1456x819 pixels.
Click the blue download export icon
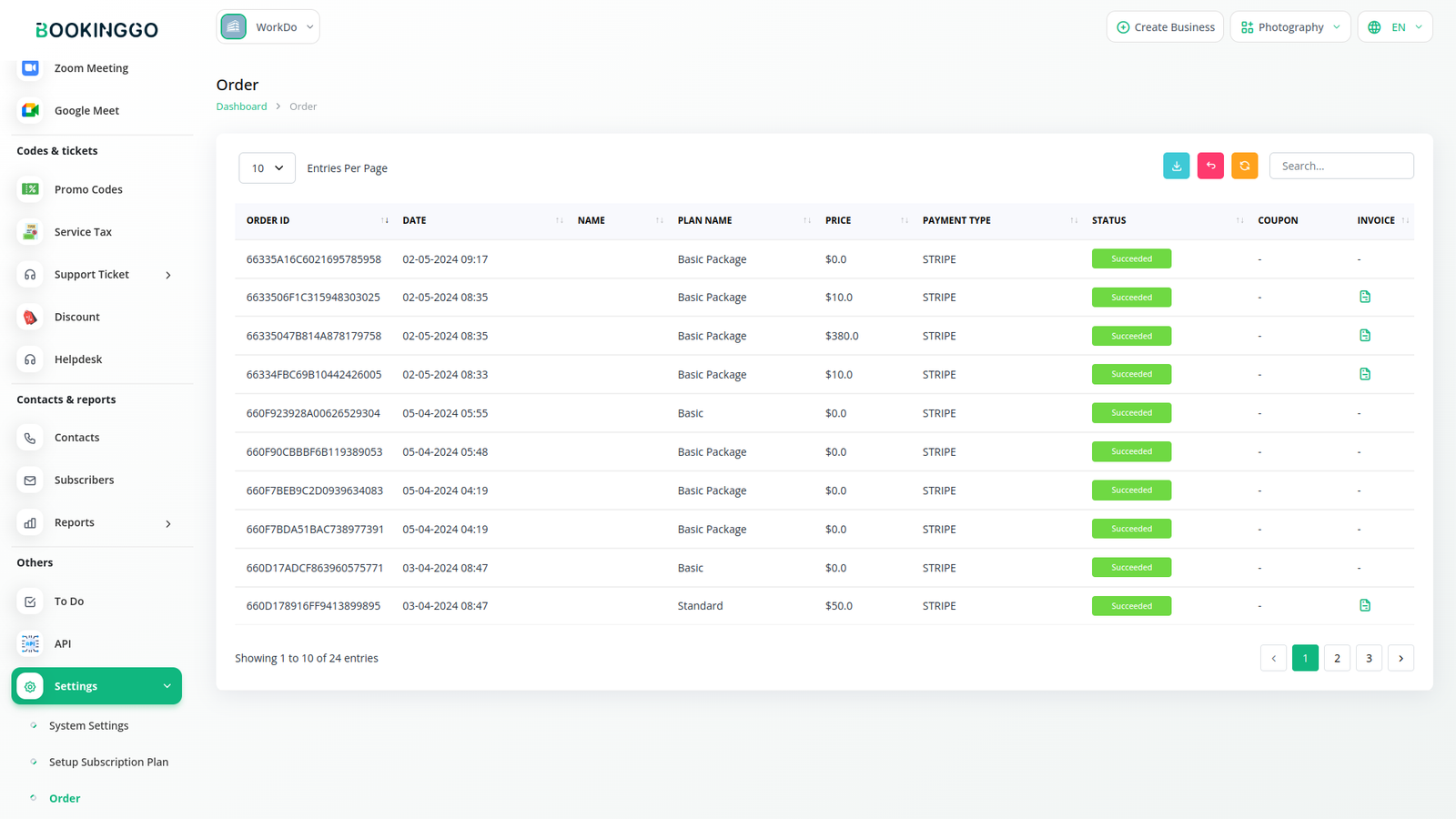[x=1176, y=166]
